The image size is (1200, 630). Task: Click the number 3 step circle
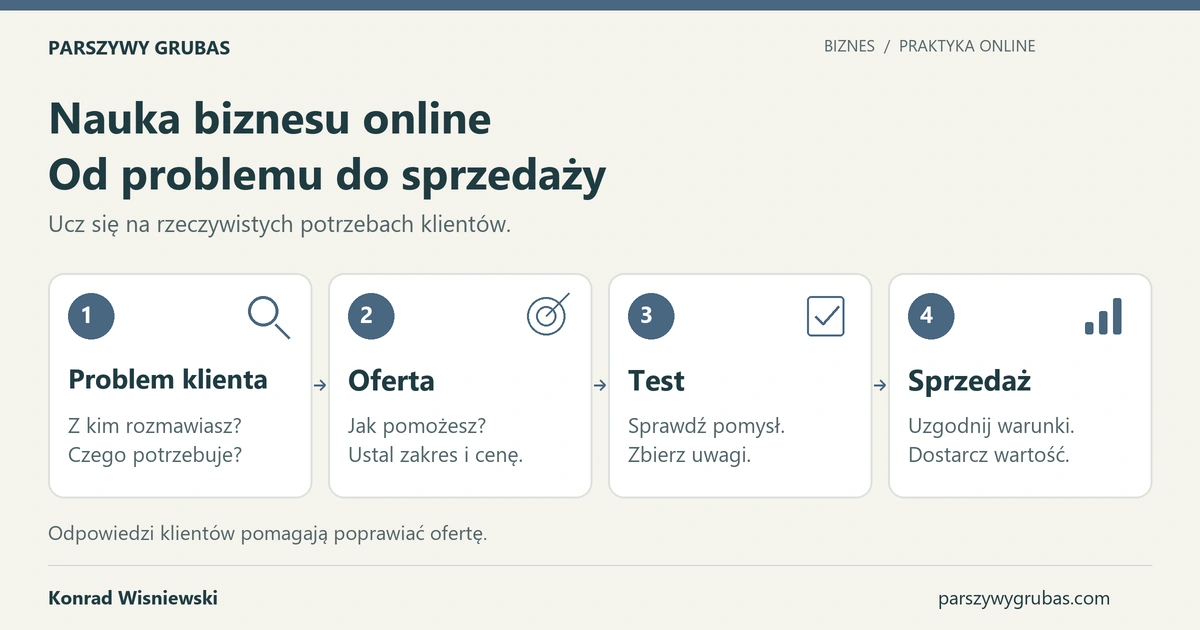651,316
